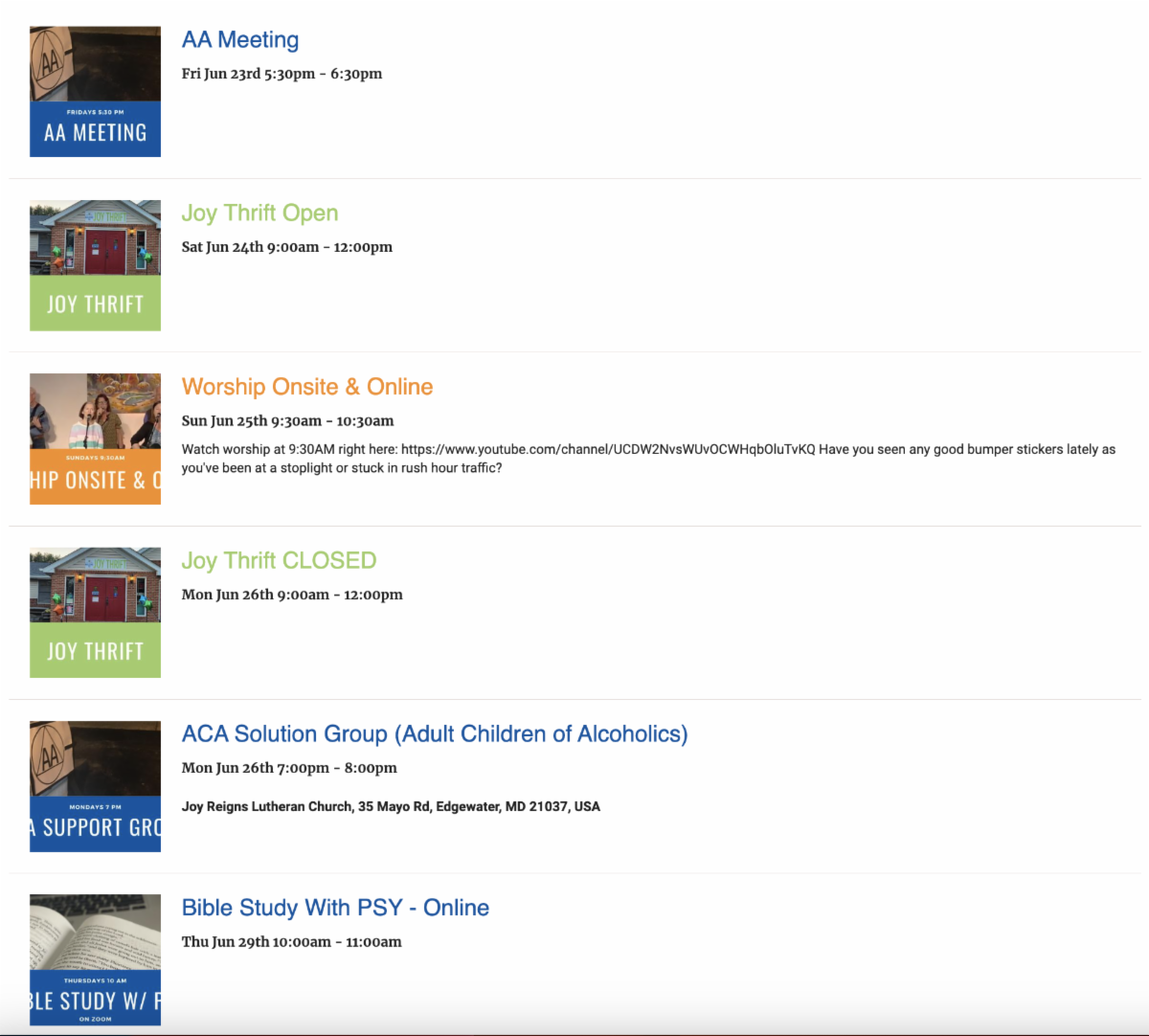Click the AA Meeting Fridays thumbnail image
The height and width of the screenshot is (1036, 1149).
pos(95,92)
